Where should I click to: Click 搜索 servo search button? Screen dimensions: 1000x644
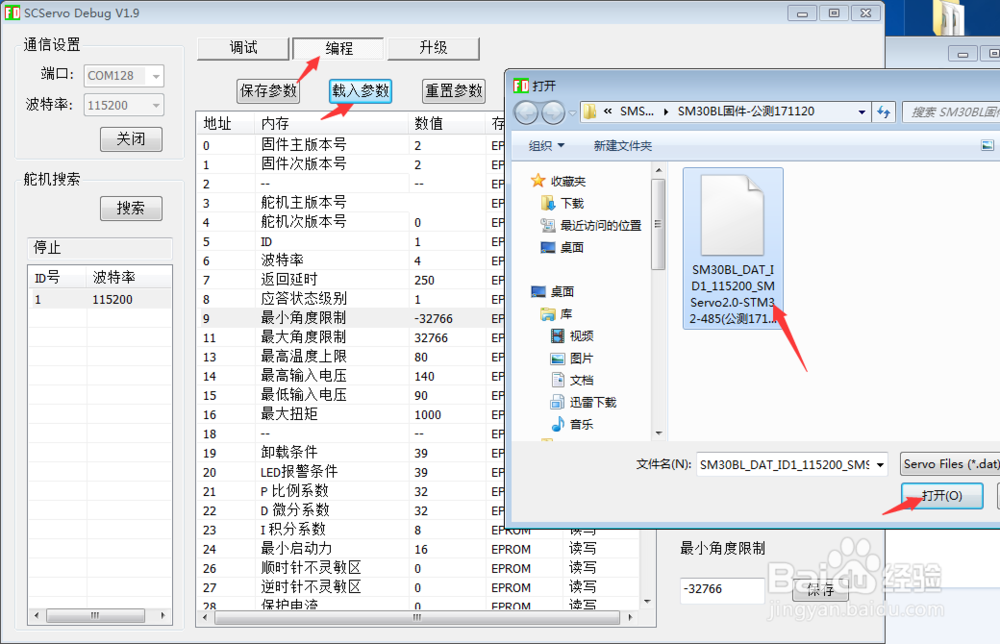click(131, 209)
